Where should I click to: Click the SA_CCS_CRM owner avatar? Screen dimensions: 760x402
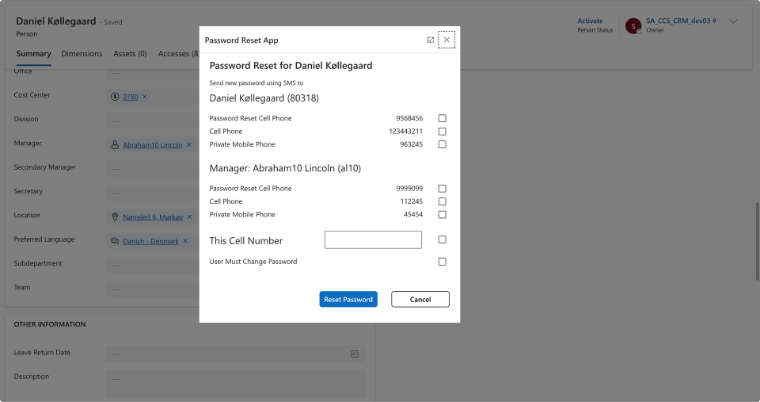coord(633,26)
